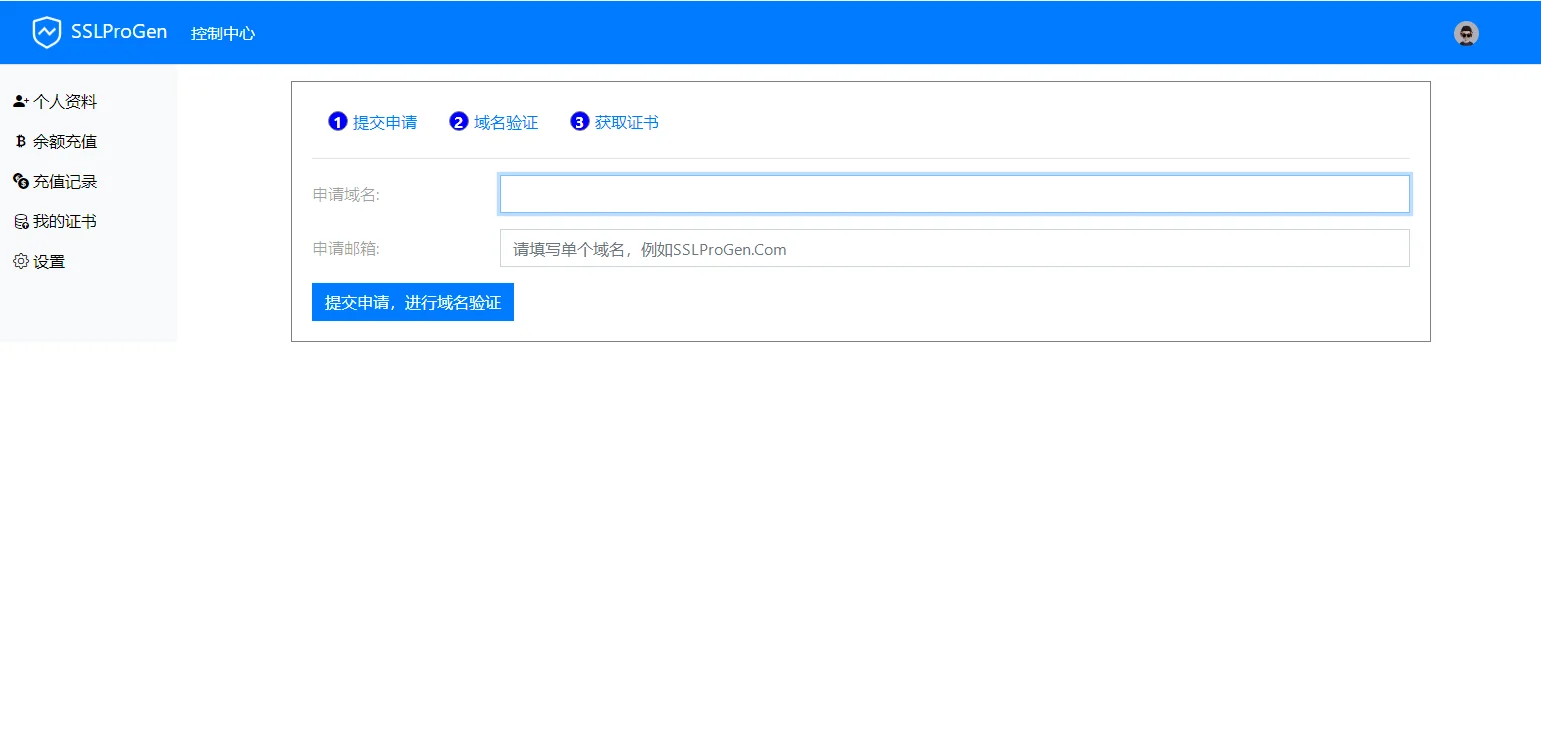The width and height of the screenshot is (1541, 743).
Task: Click the 申请邮箱 input field
Action: 953,248
